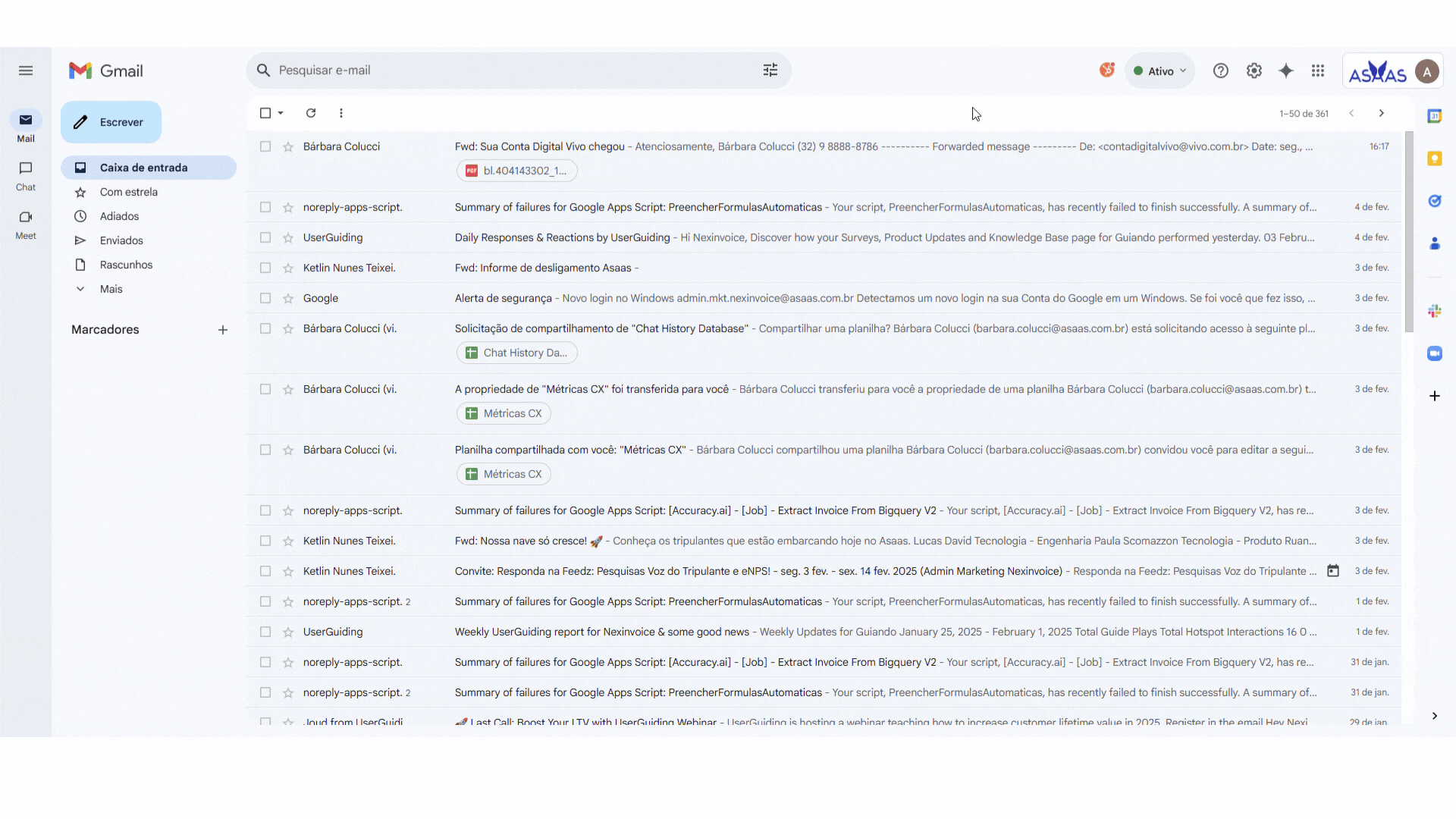Show search options filter icon

coord(770,71)
